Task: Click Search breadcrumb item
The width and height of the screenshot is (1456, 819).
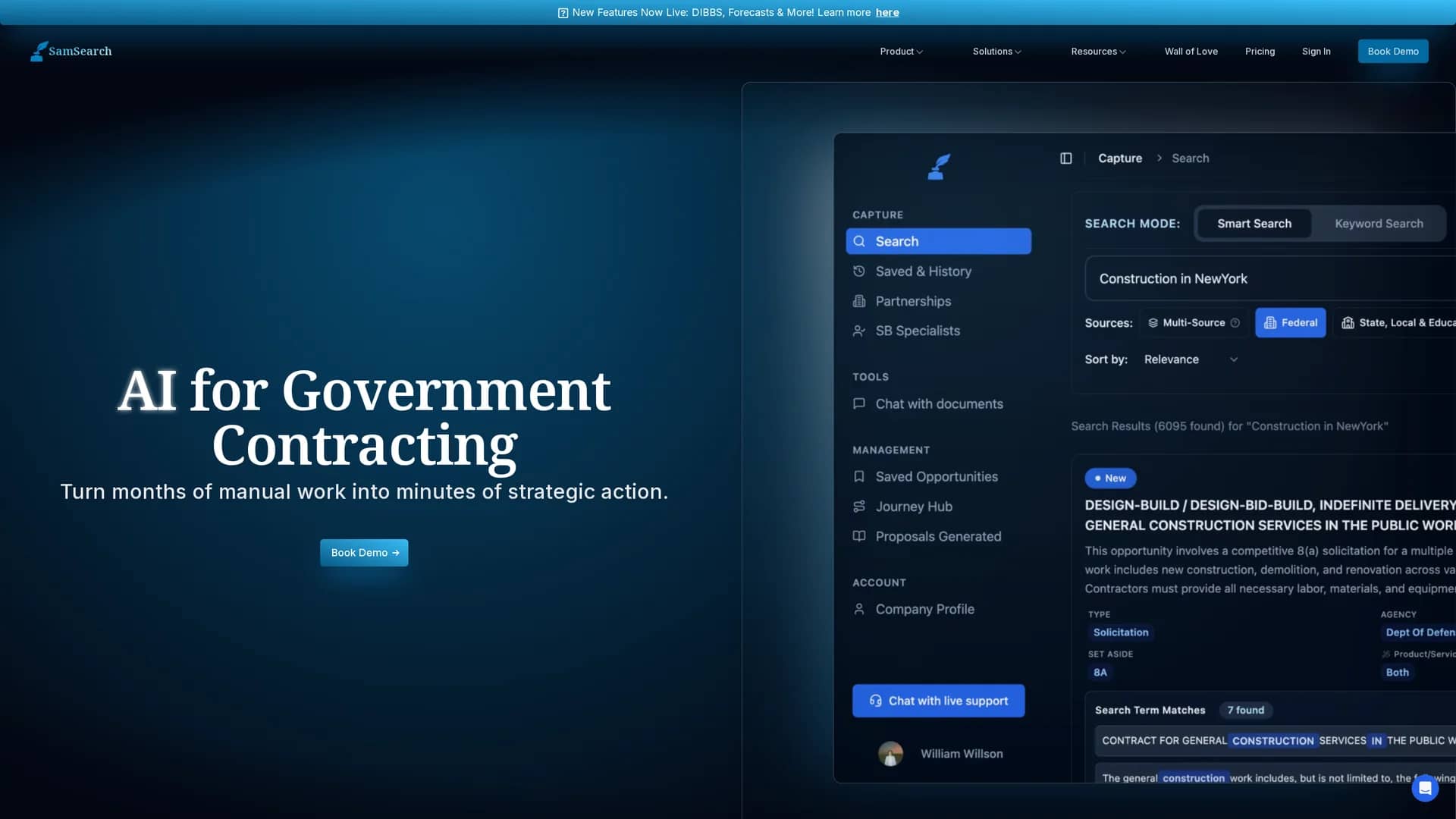Action: [x=1190, y=158]
